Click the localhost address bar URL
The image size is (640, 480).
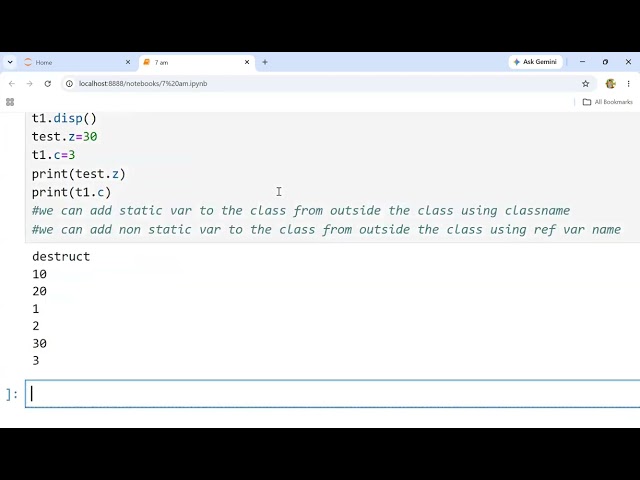(143, 84)
